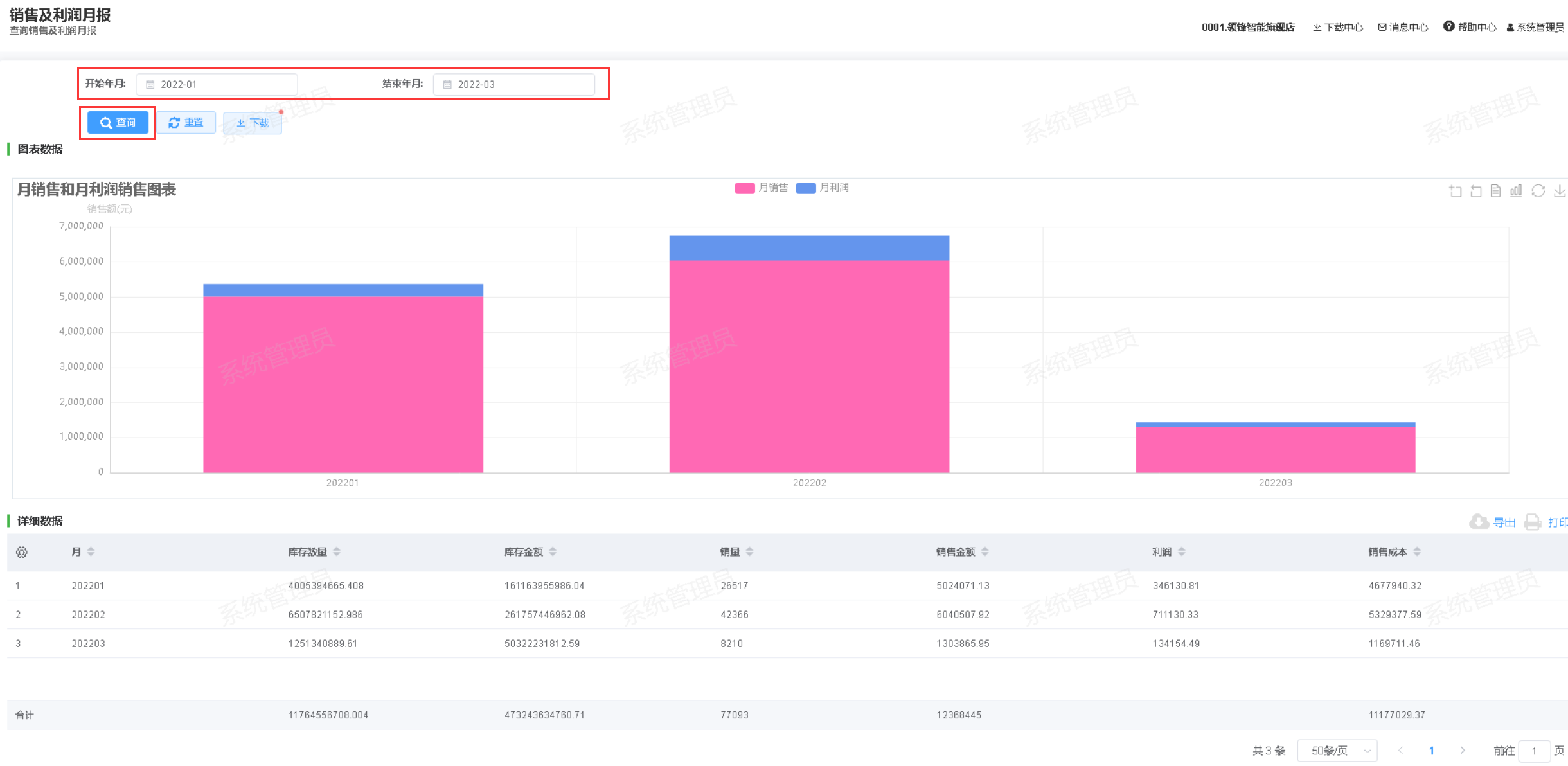The image size is (1568, 766).
Task: Click the 查询 search button
Action: coord(118,122)
